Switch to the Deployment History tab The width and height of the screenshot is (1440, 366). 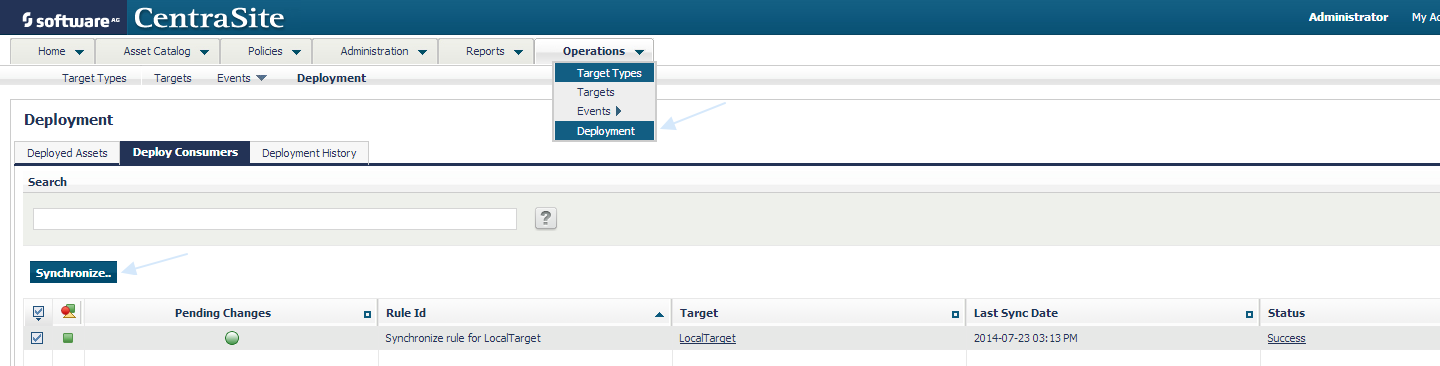(309, 153)
